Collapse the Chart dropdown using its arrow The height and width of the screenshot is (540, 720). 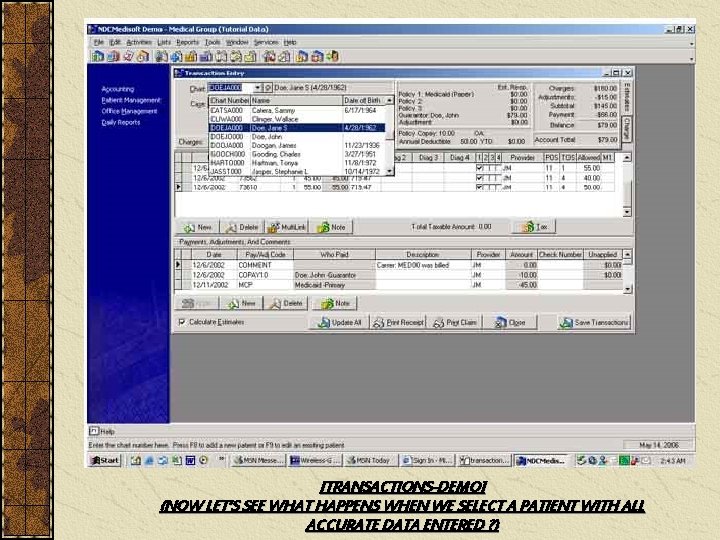pos(258,88)
